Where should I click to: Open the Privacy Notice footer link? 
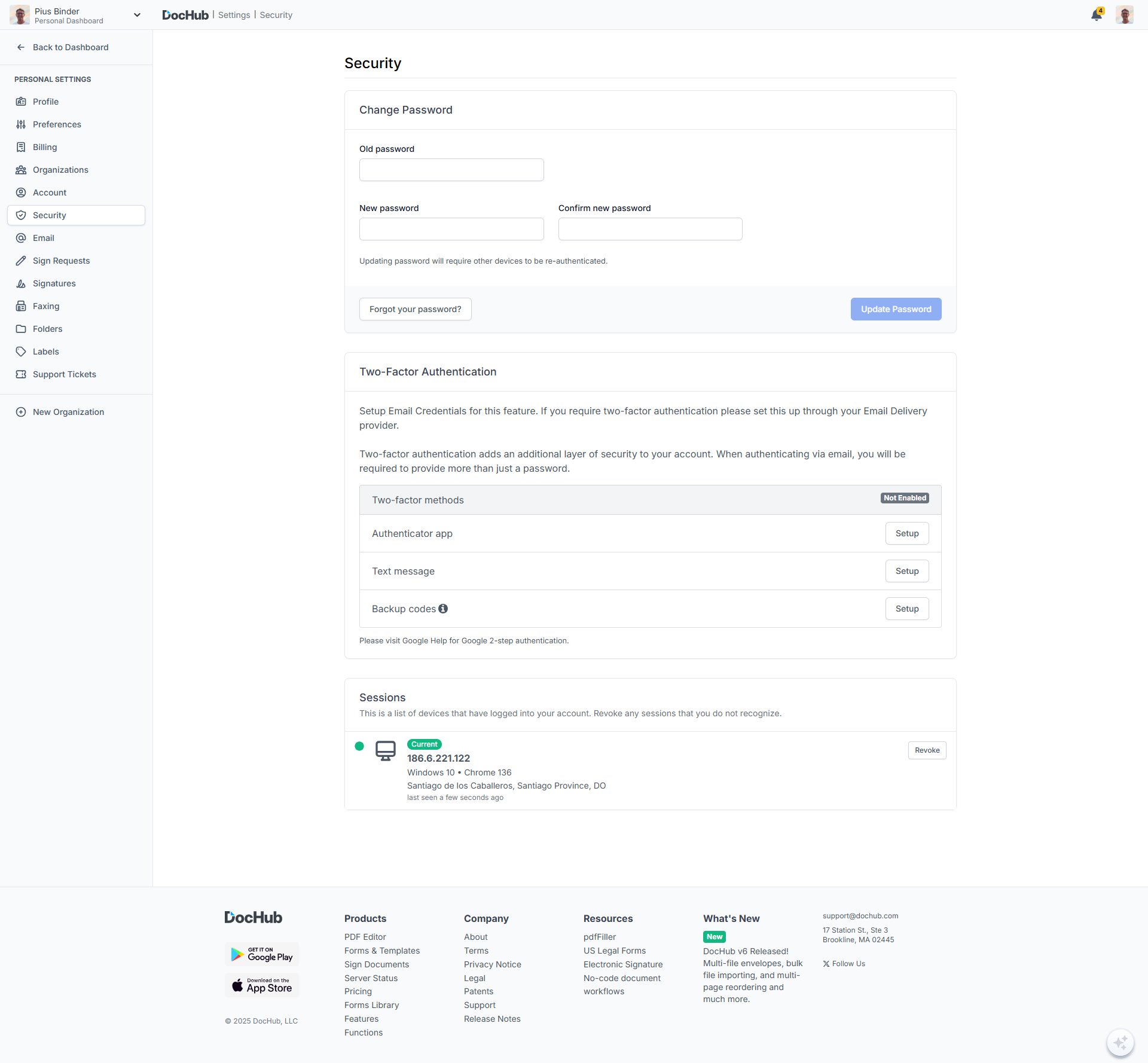click(492, 964)
